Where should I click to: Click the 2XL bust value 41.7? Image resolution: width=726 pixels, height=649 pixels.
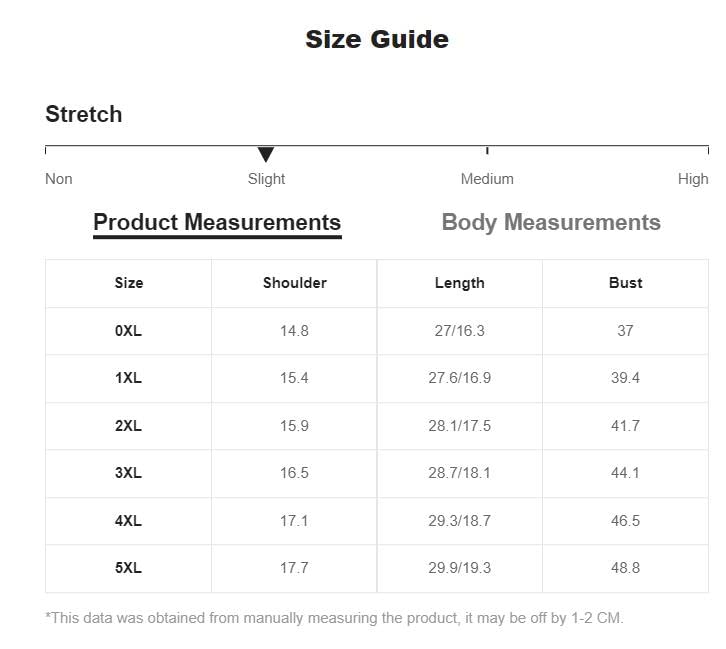[x=625, y=426]
